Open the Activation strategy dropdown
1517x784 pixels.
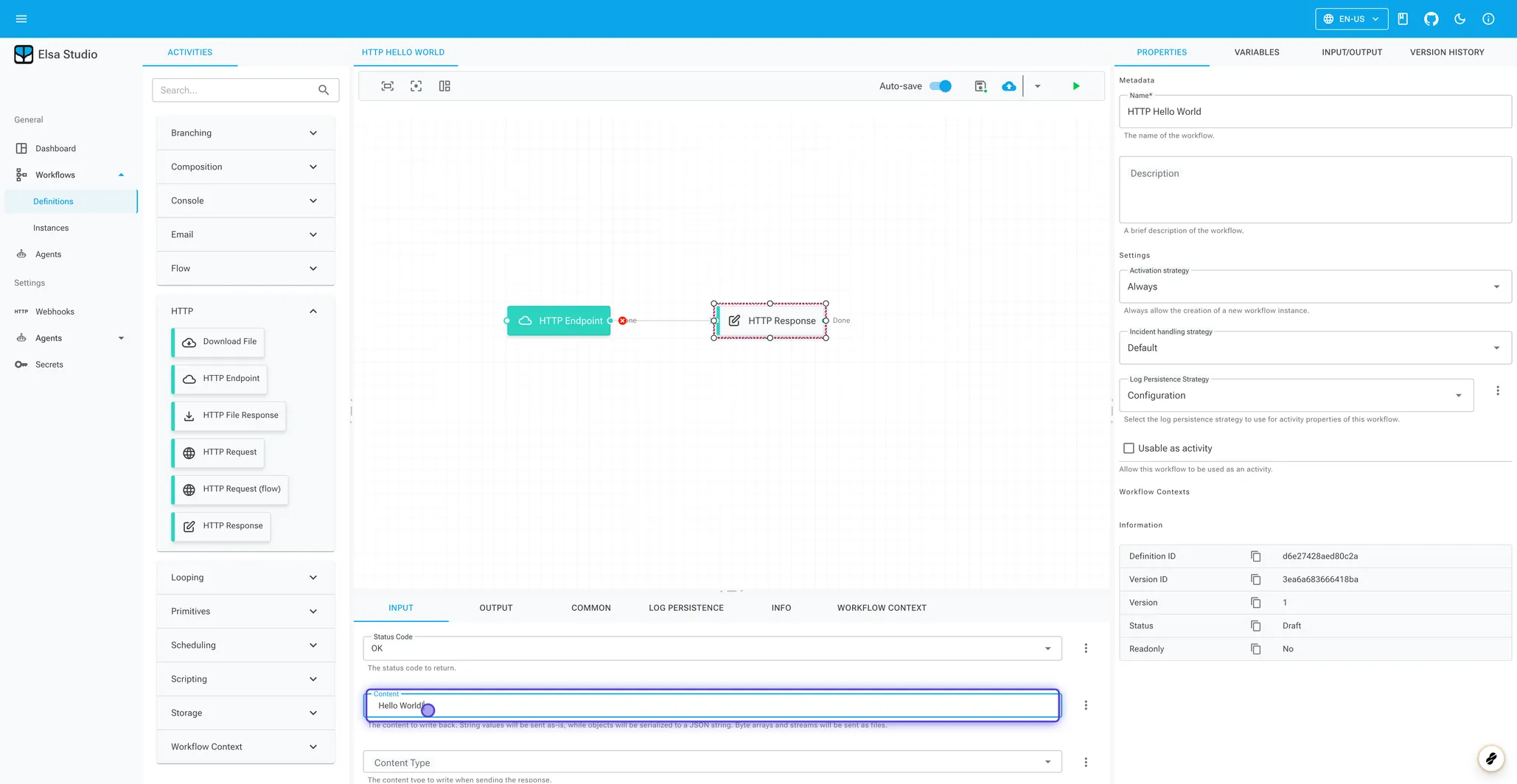click(x=1314, y=287)
